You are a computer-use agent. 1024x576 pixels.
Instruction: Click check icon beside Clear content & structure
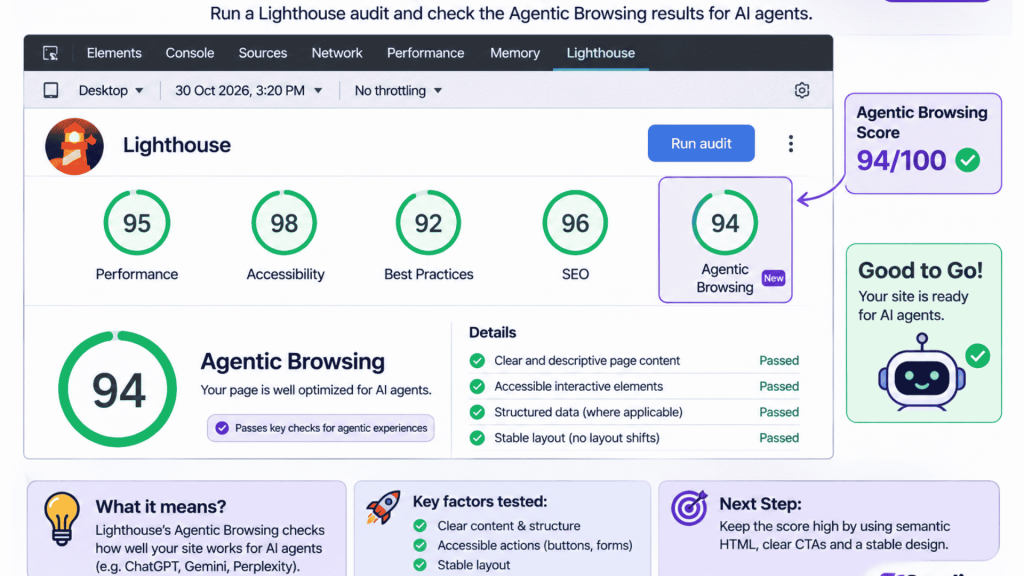pos(420,526)
